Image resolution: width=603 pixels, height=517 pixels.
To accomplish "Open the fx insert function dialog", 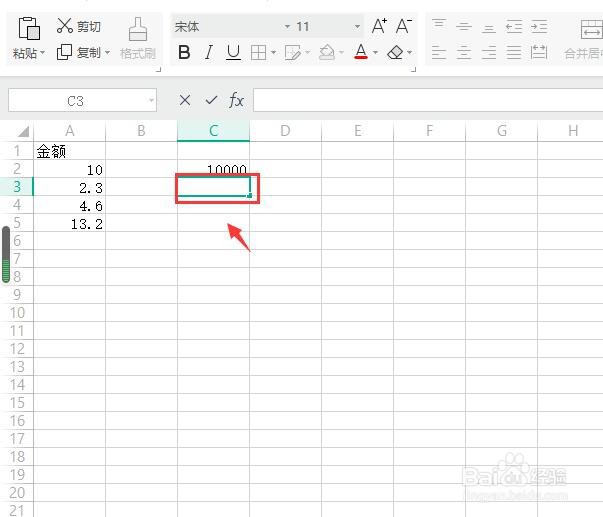I will [x=236, y=100].
